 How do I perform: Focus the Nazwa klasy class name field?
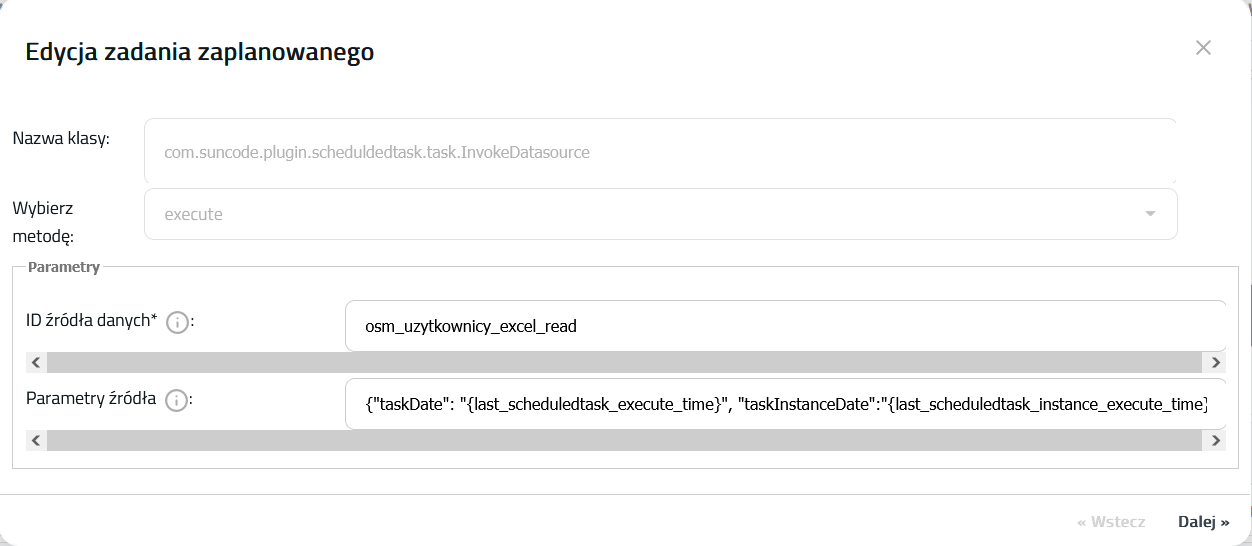pos(660,152)
